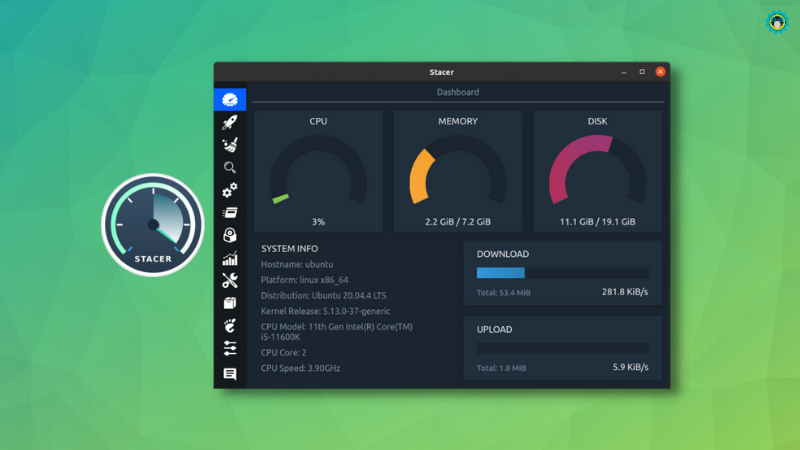Screen dimensions: 800x450
Task: Open the Dashboard speedometer sidebar icon
Action: pyautogui.click(x=230, y=99)
